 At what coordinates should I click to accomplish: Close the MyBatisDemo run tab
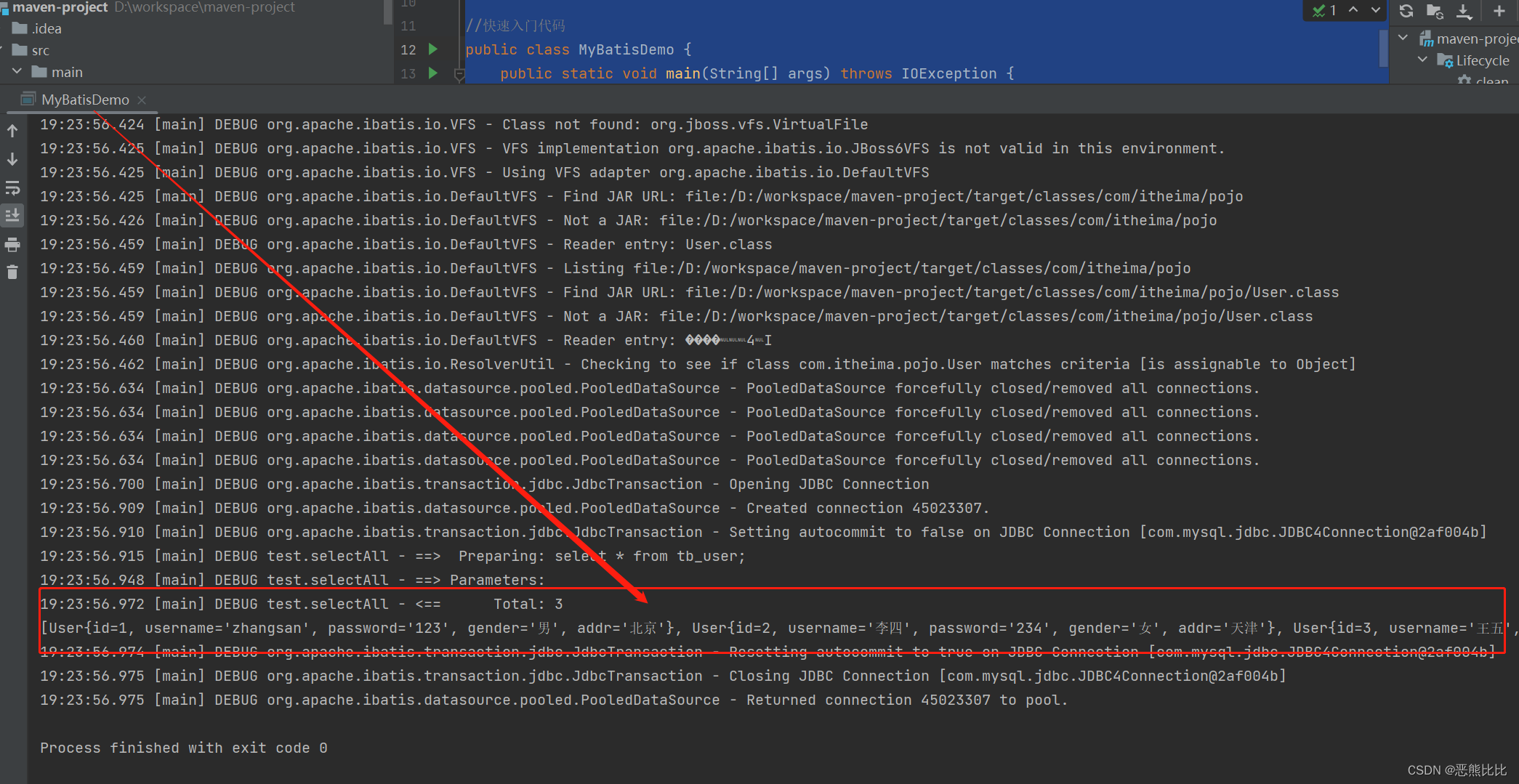142,100
